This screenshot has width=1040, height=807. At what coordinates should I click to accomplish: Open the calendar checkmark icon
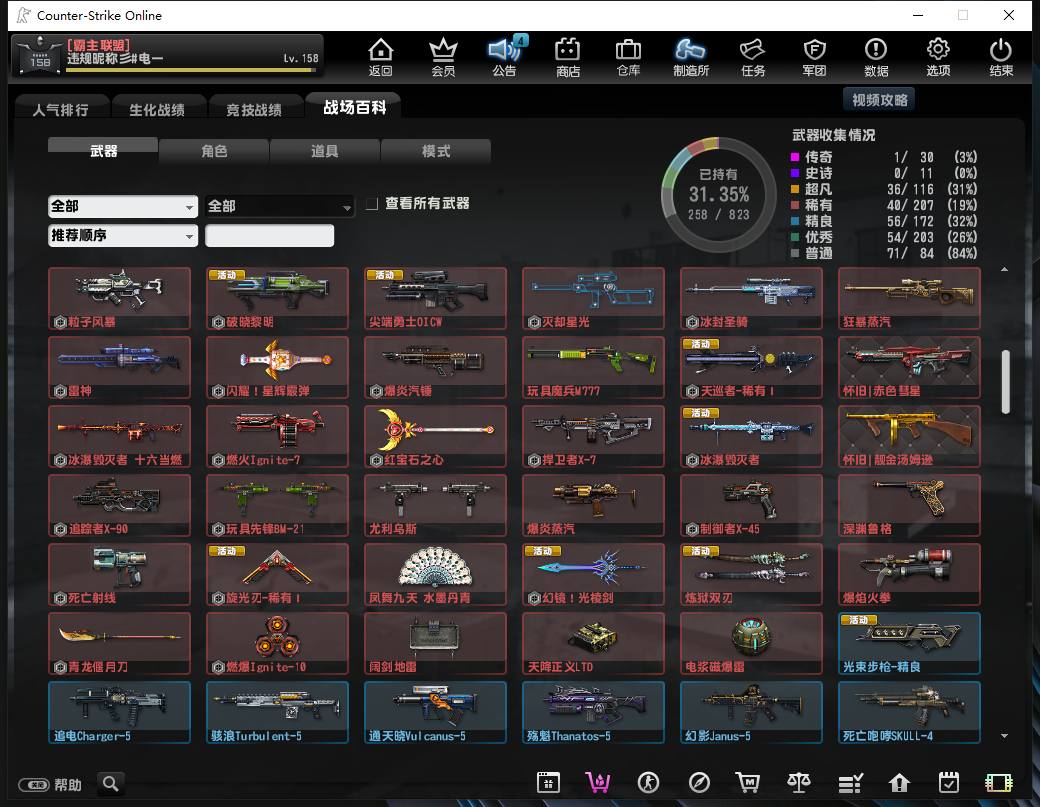pos(948,783)
